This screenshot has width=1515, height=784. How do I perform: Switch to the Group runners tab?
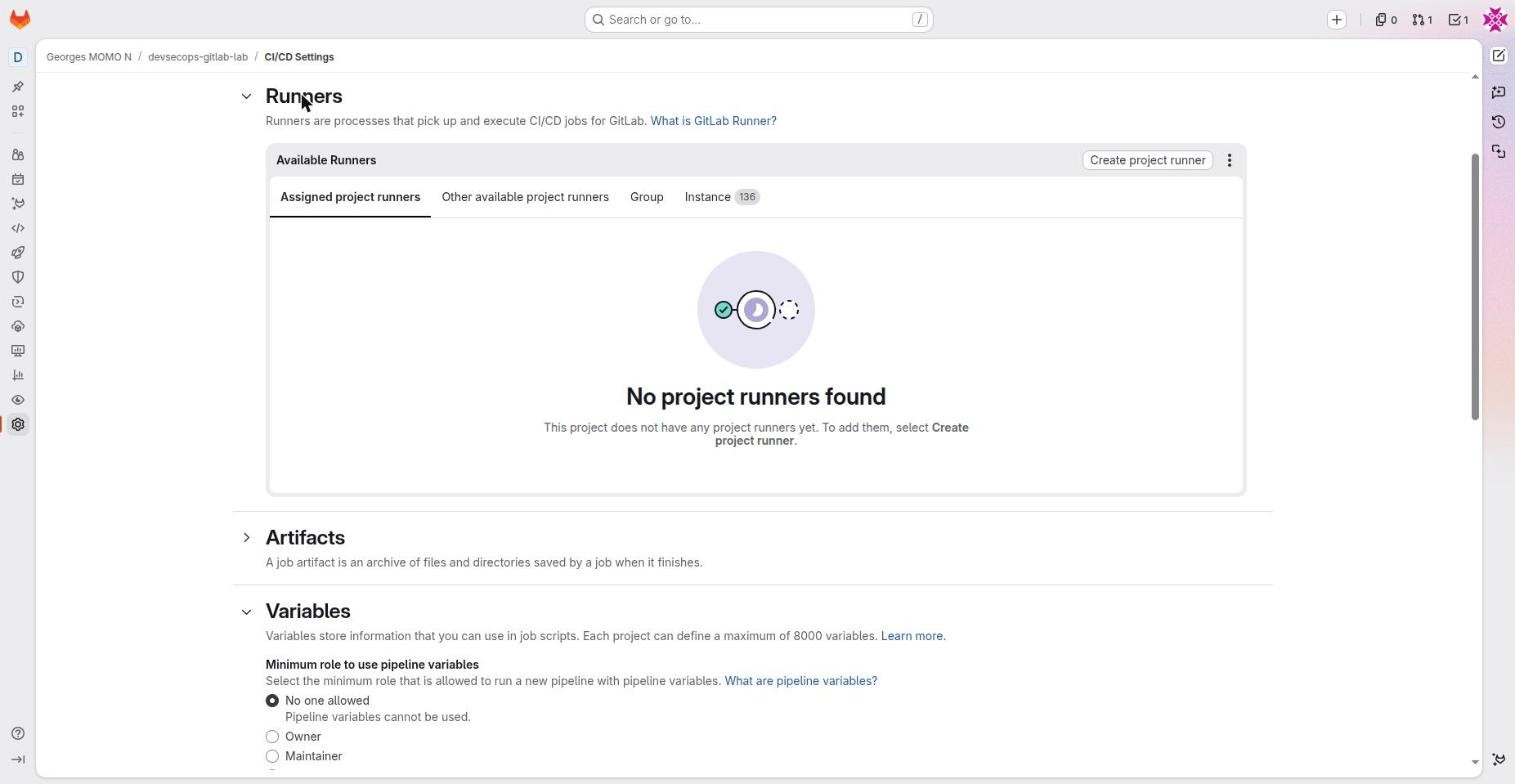(x=647, y=197)
